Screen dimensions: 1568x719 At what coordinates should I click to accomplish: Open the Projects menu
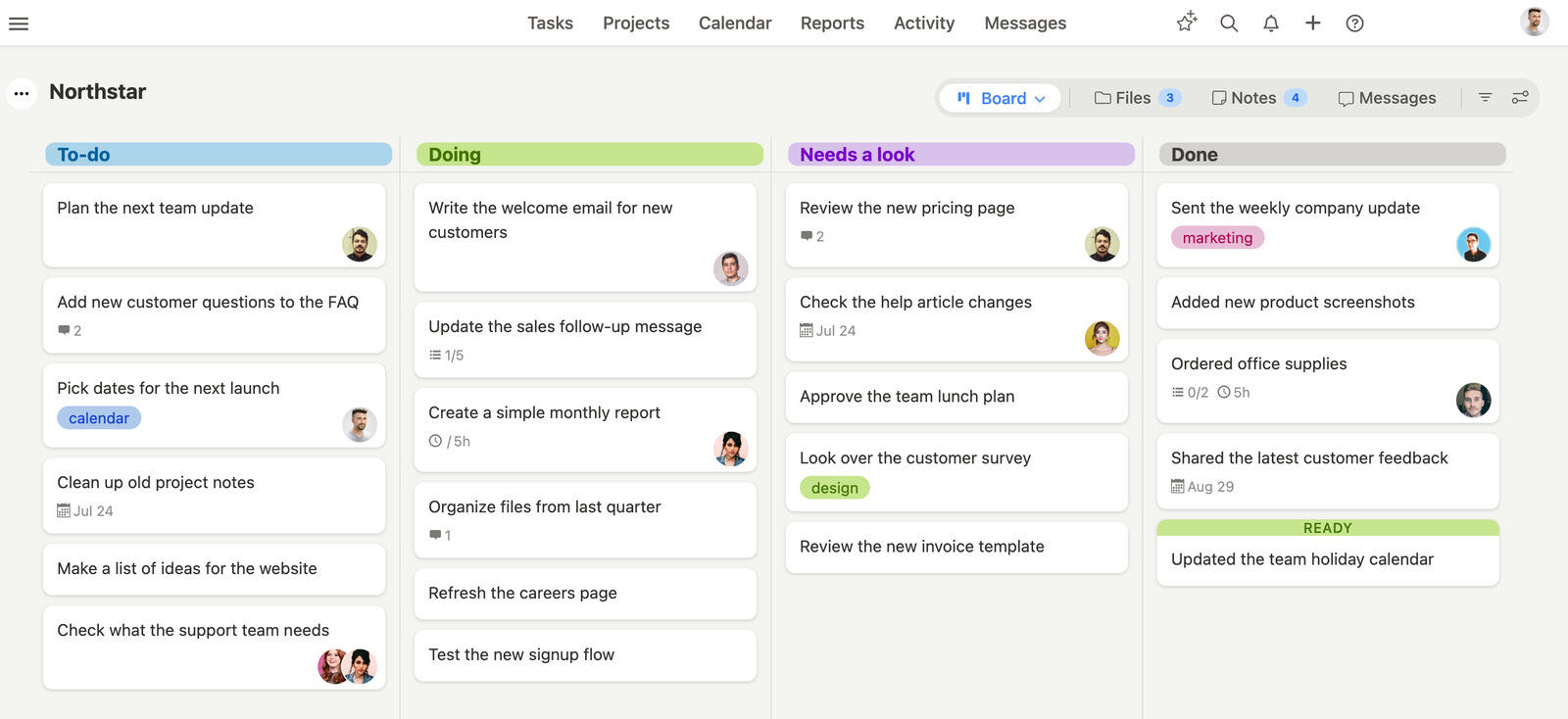point(636,23)
